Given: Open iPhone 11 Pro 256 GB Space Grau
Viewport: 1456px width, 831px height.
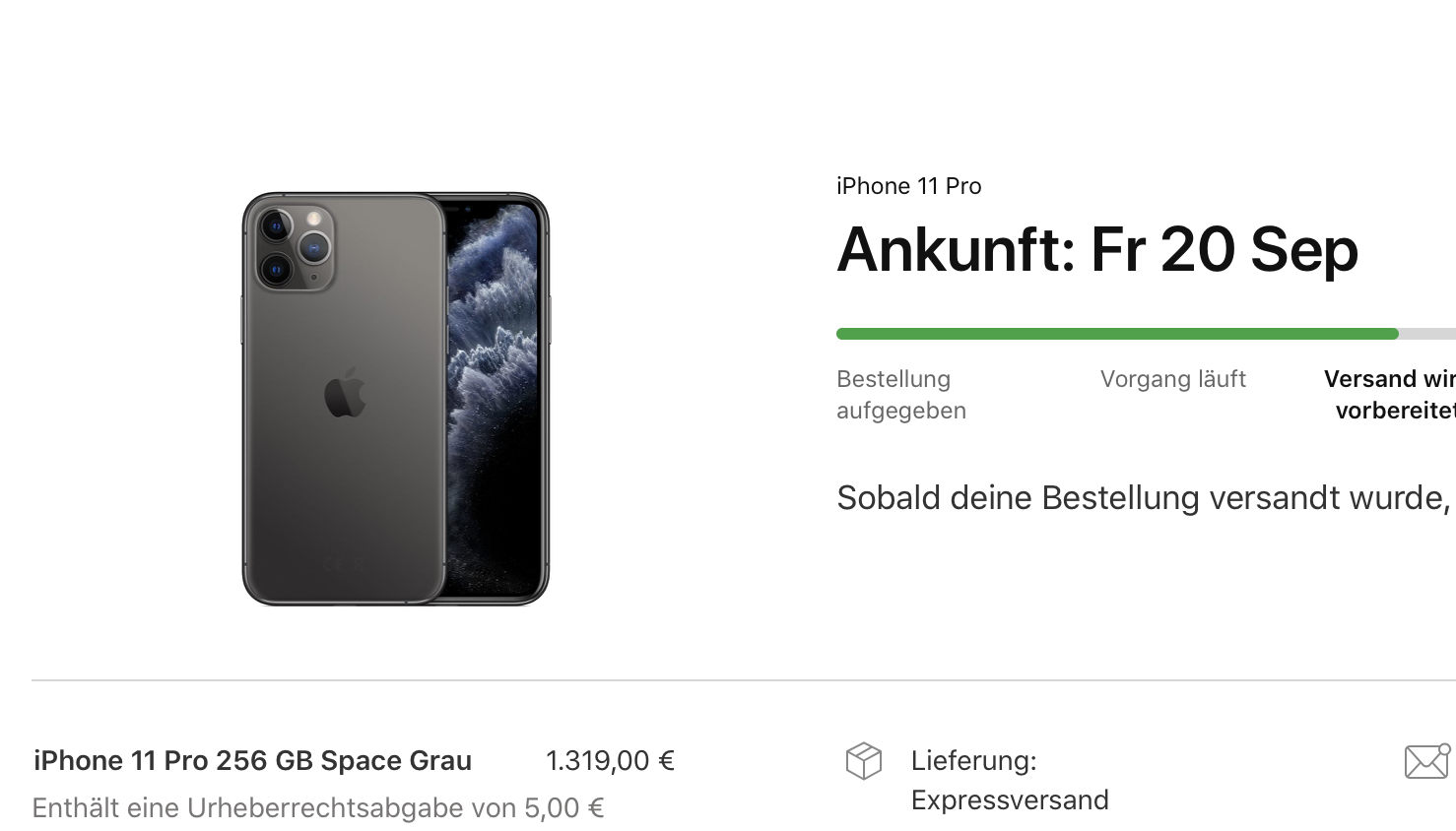Looking at the screenshot, I should (252, 760).
